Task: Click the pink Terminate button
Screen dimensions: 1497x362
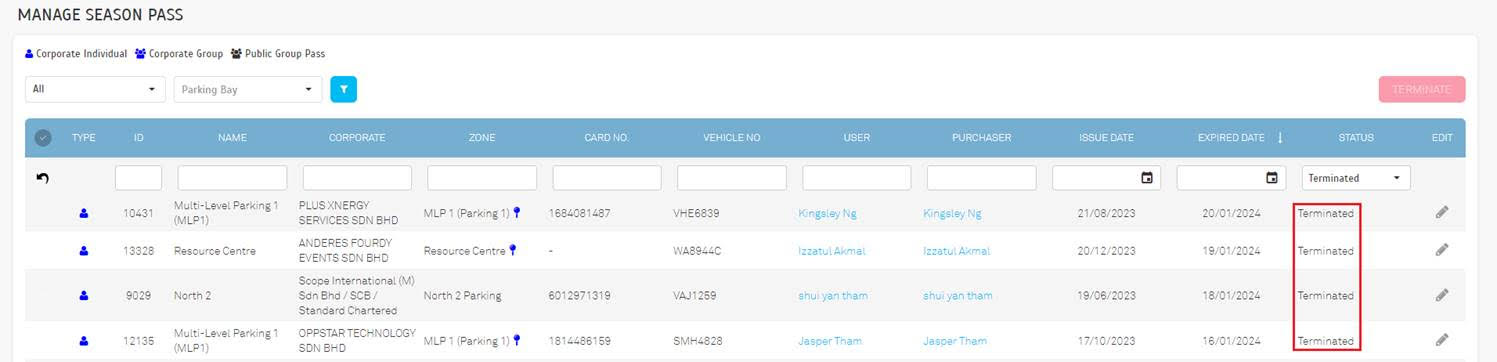Action: [x=1421, y=89]
